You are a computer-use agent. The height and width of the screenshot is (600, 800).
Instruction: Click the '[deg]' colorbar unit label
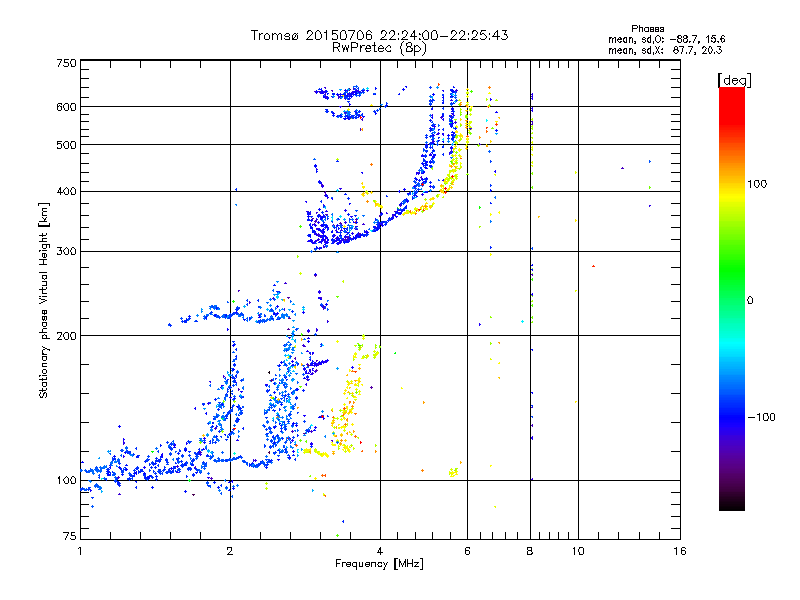(x=734, y=80)
